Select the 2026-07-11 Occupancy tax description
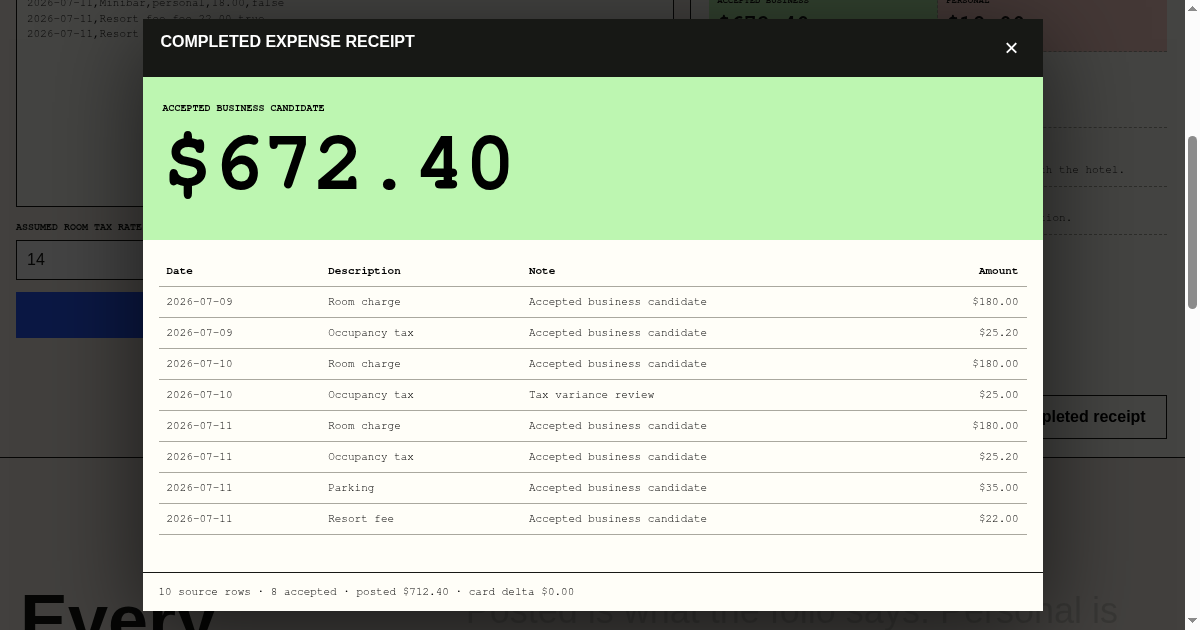1200x630 pixels. (x=371, y=457)
